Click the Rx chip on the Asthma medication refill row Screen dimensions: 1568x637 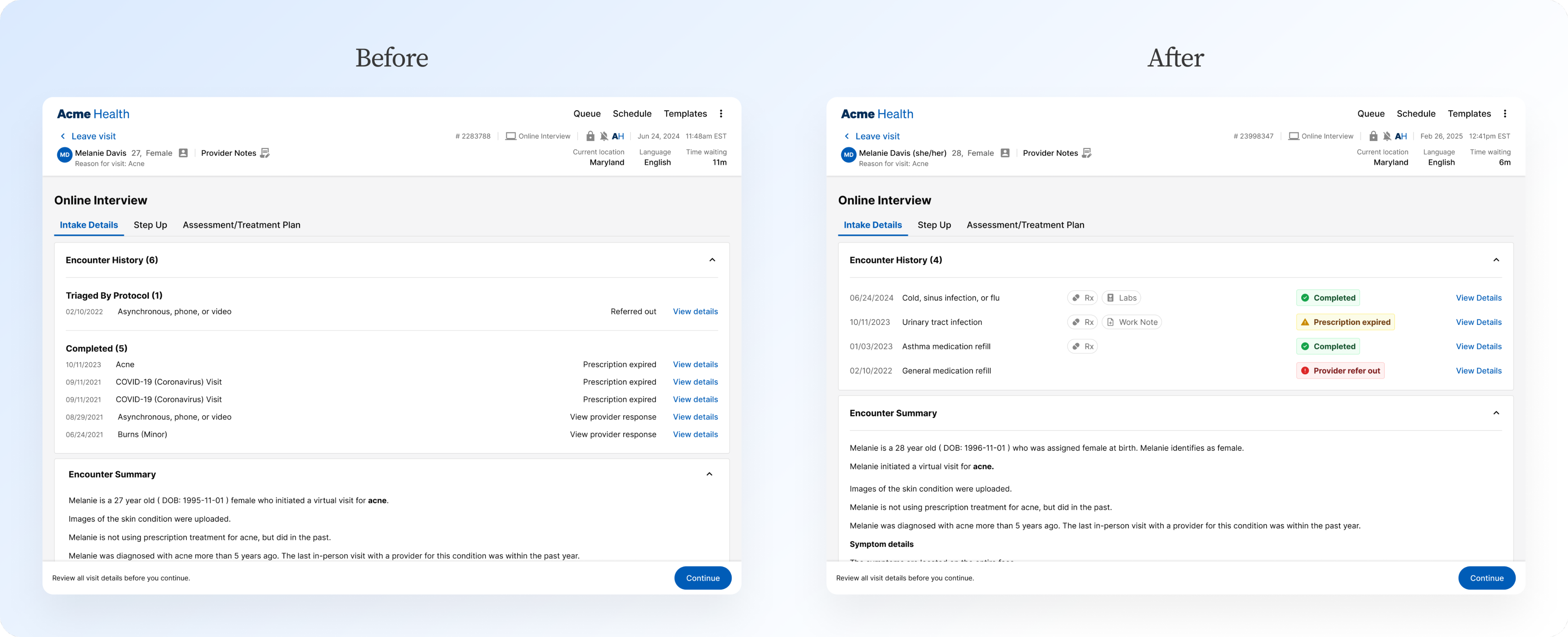click(x=1082, y=347)
